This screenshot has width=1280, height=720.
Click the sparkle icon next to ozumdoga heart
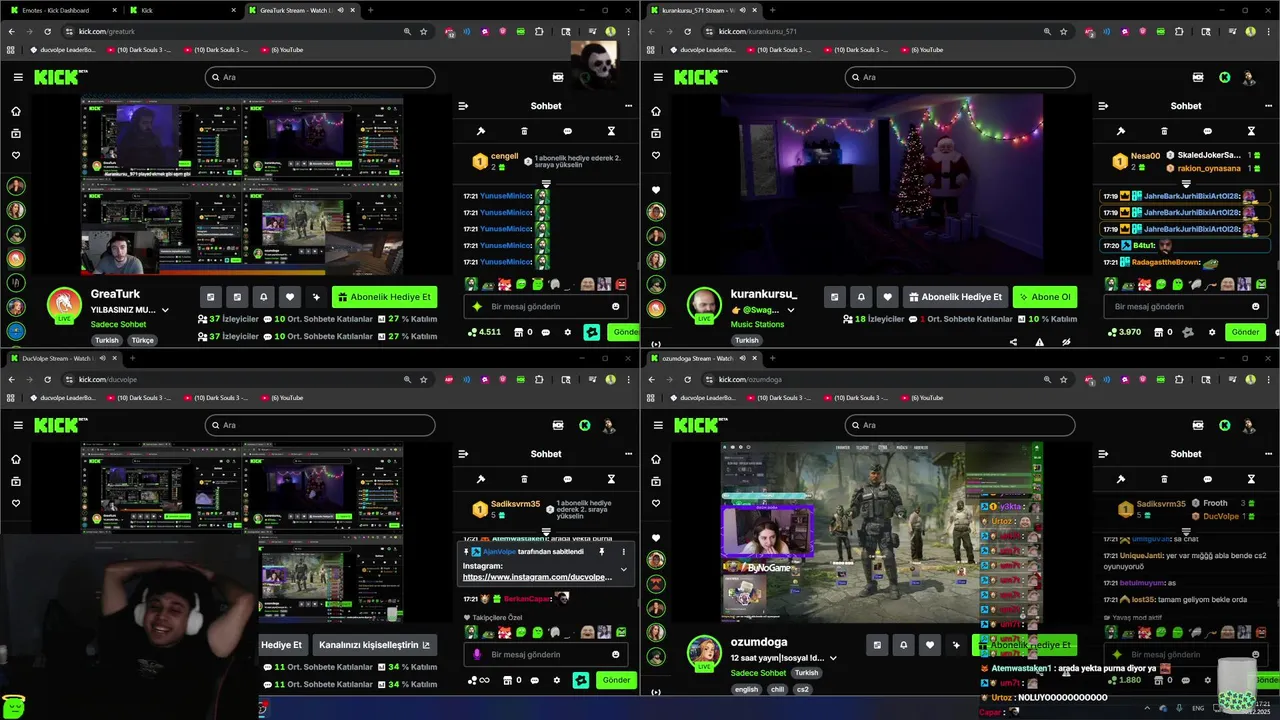click(x=957, y=645)
